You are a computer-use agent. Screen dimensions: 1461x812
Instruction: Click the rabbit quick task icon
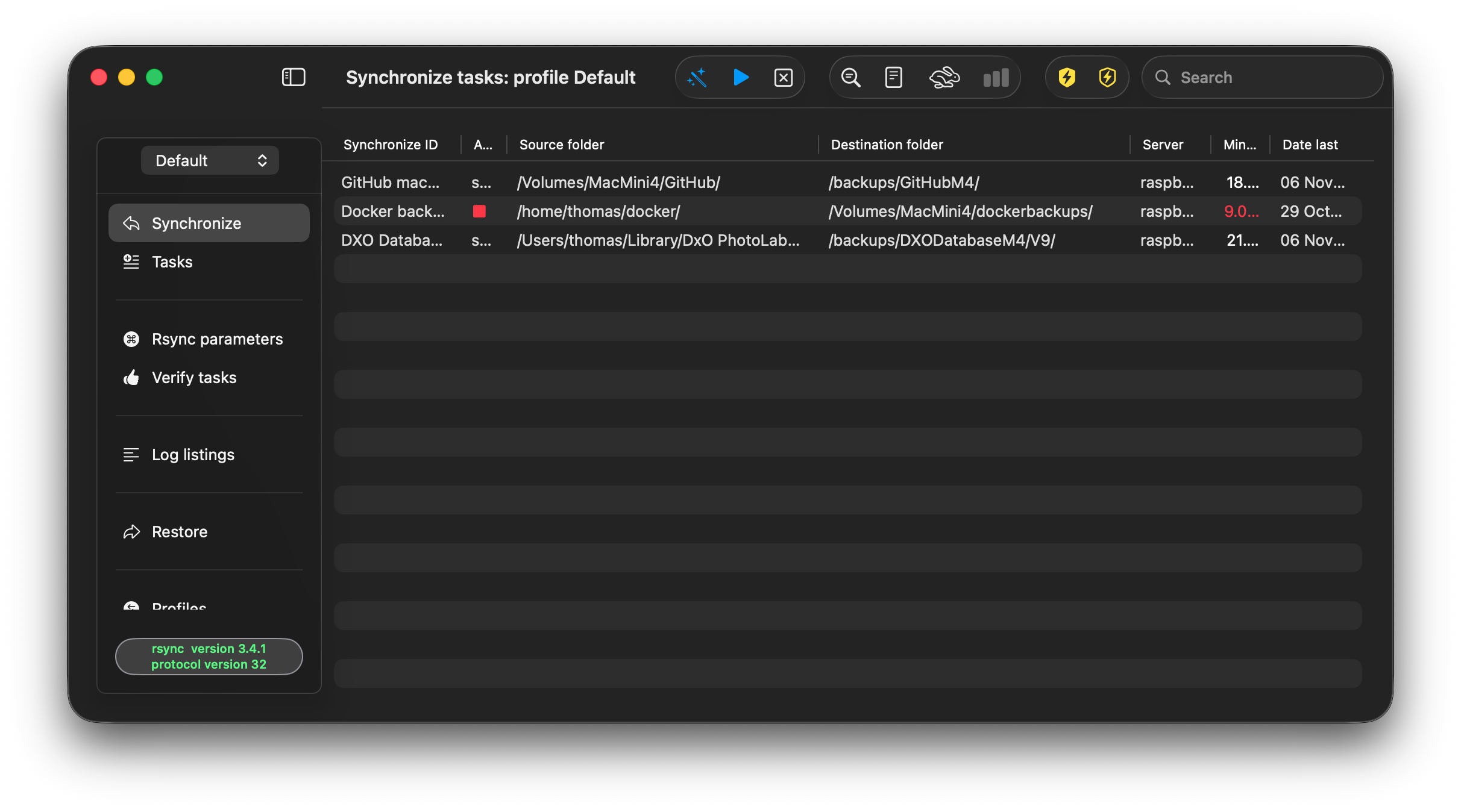944,78
